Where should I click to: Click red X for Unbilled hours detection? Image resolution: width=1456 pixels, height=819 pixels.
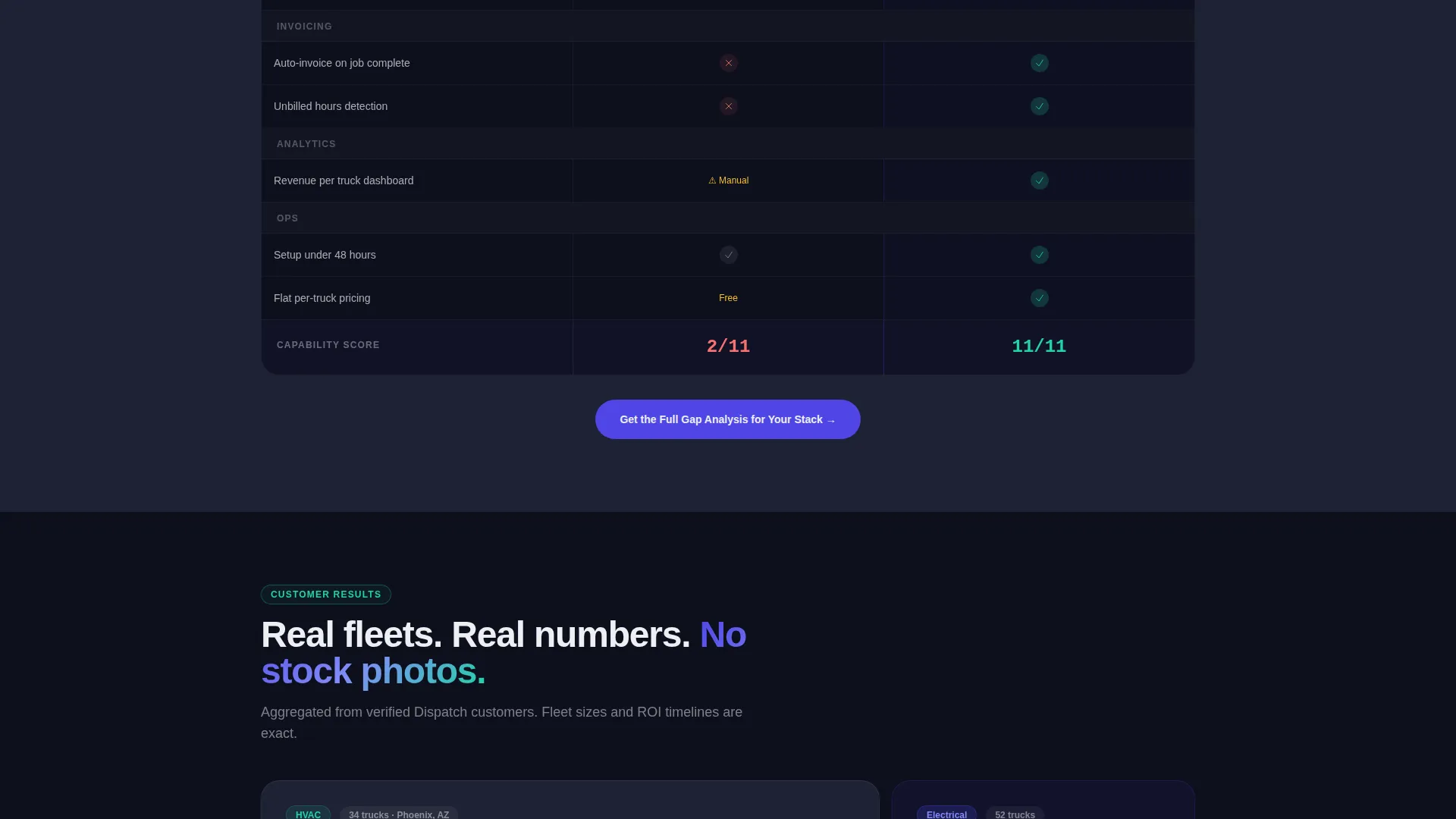[x=728, y=106]
